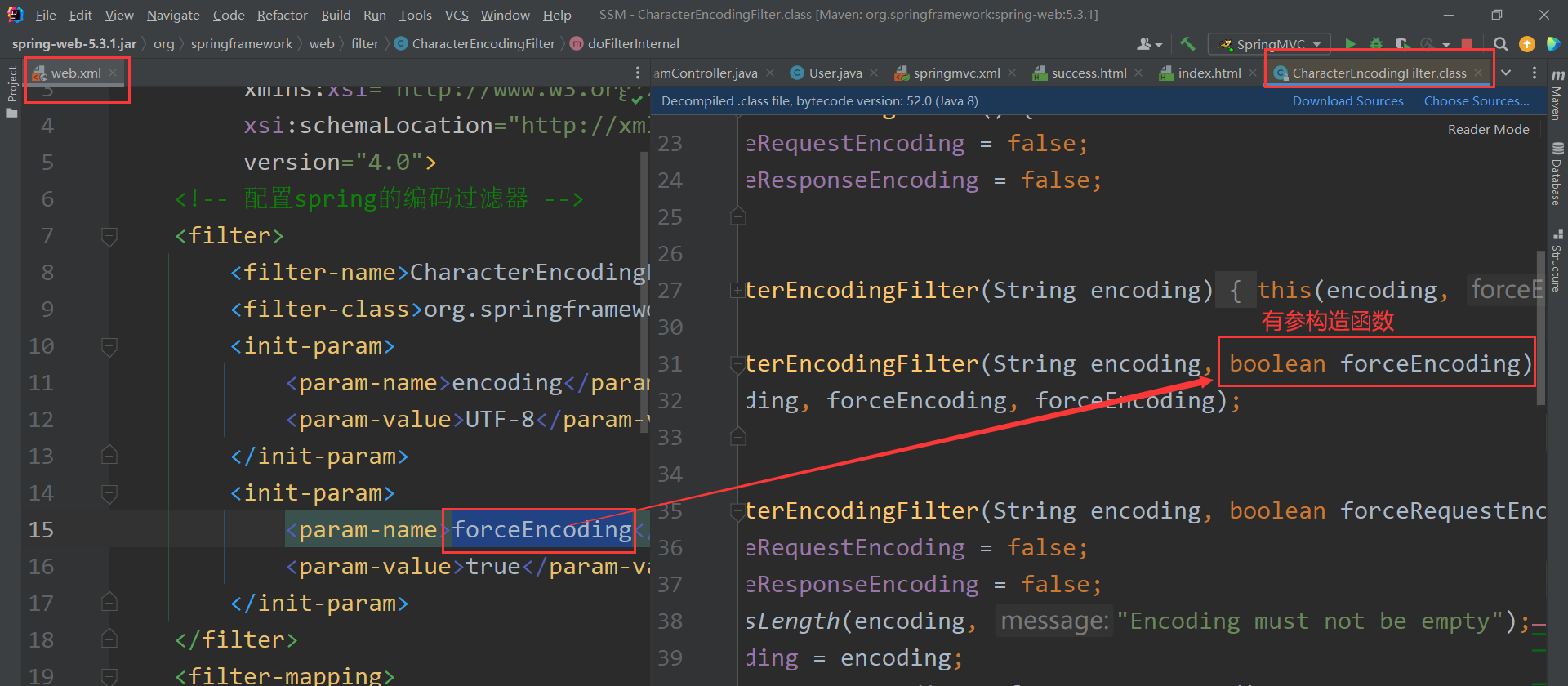The image size is (1568, 686).
Task: Switch to the index.html tab
Action: point(1209,73)
